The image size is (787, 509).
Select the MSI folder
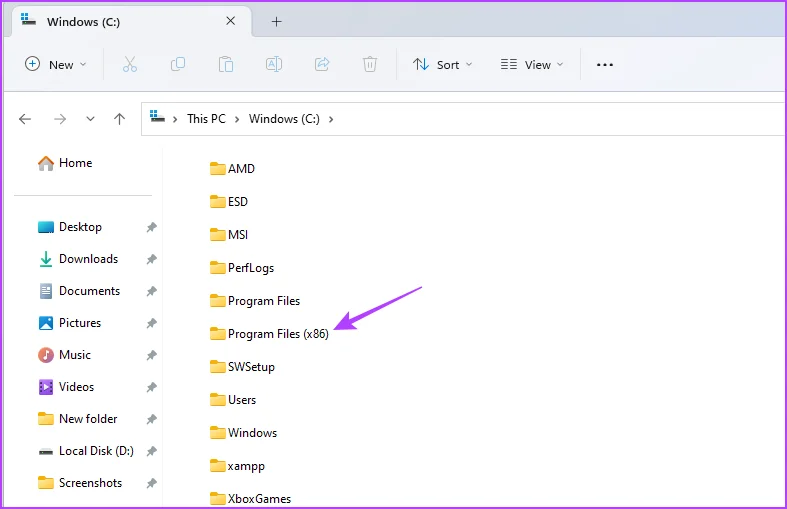[229, 235]
